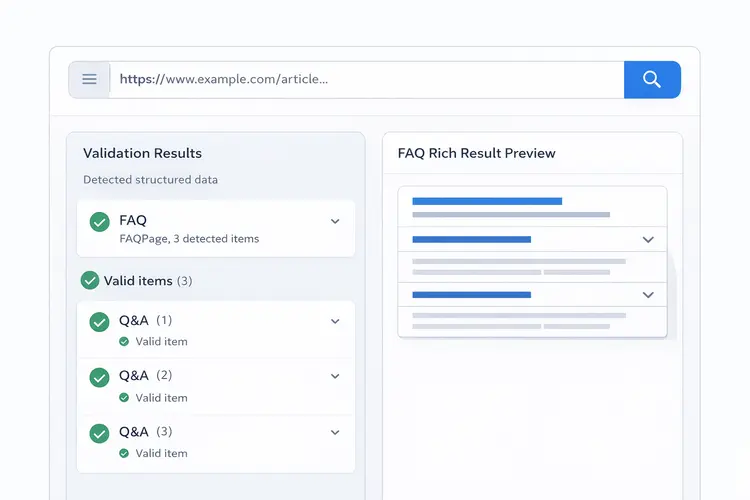
Task: Expand the Q&A (3) row chevron
Action: pos(335,432)
